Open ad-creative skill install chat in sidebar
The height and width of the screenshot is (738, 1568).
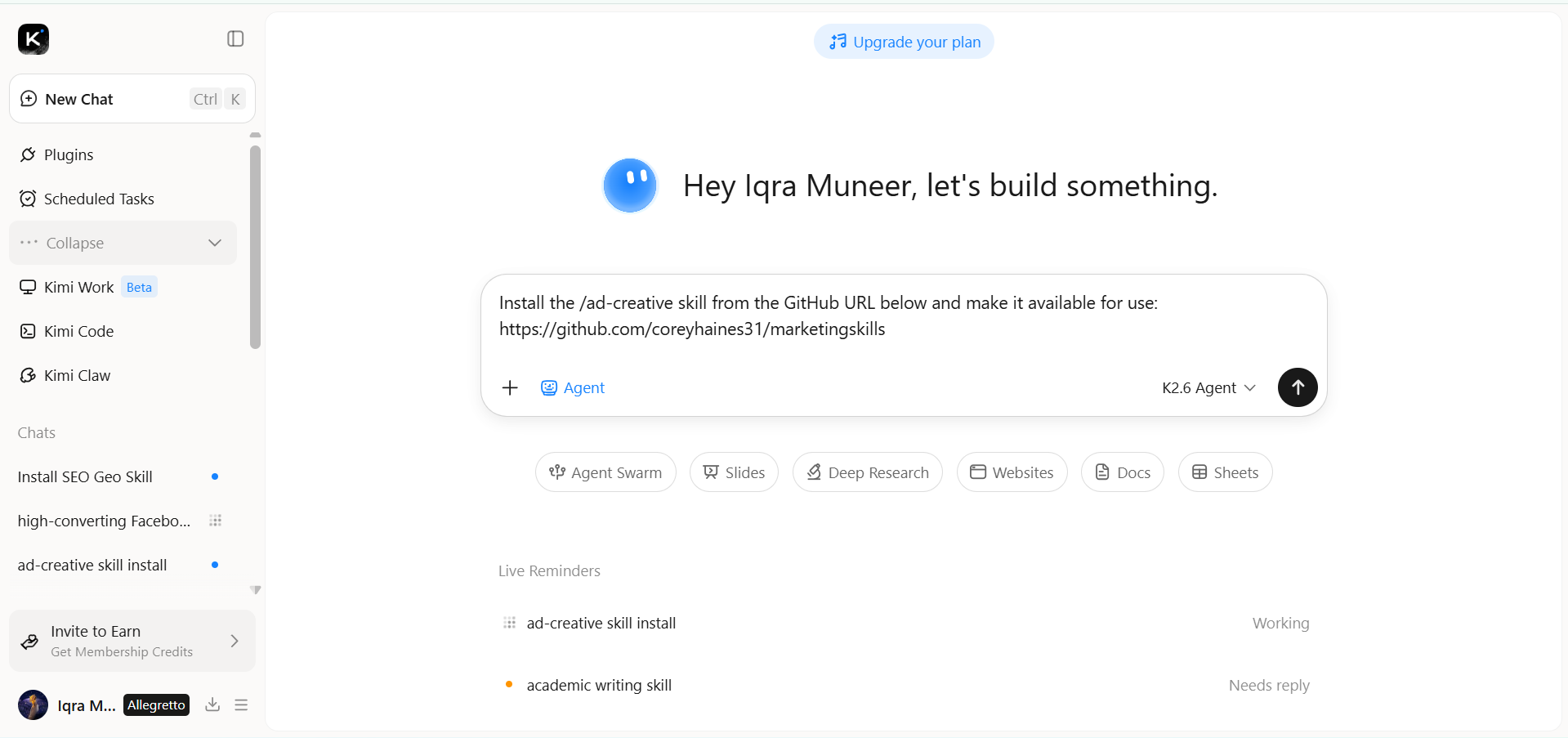(123, 565)
